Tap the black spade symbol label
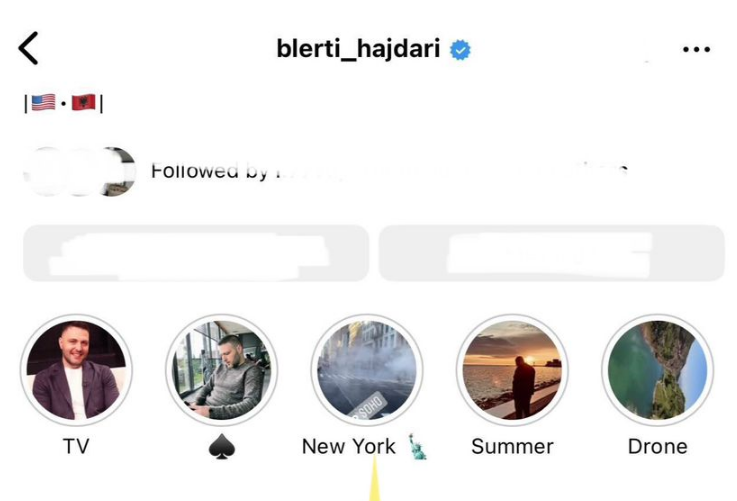The width and height of the screenshot is (737, 501). (222, 446)
